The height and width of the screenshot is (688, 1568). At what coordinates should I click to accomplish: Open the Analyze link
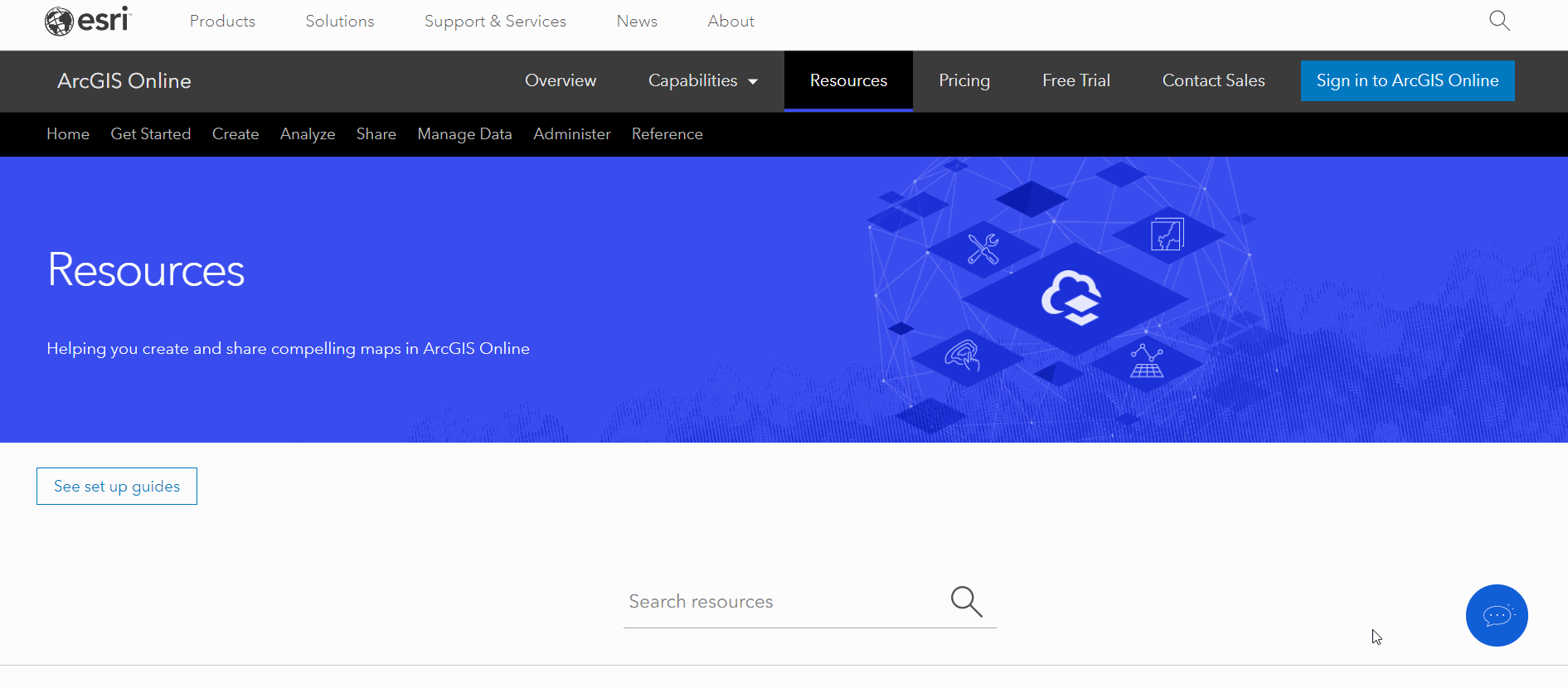(308, 134)
